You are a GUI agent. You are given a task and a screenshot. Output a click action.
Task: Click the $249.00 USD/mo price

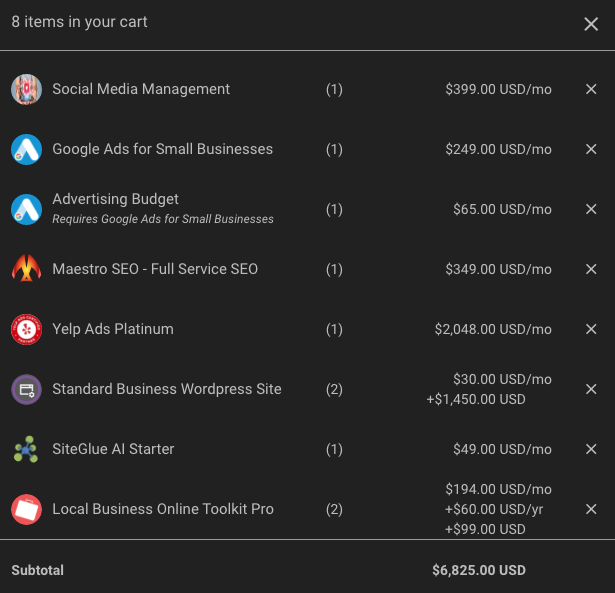[x=498, y=149]
